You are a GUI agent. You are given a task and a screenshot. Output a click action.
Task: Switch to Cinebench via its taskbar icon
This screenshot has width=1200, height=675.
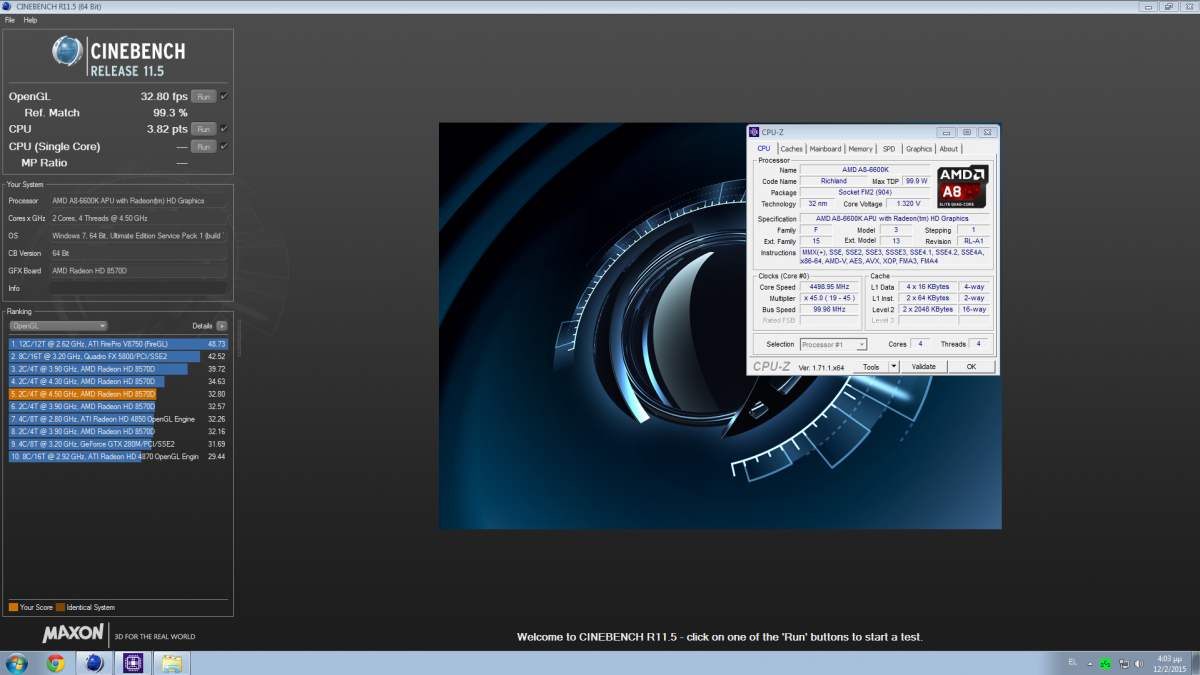(x=94, y=663)
